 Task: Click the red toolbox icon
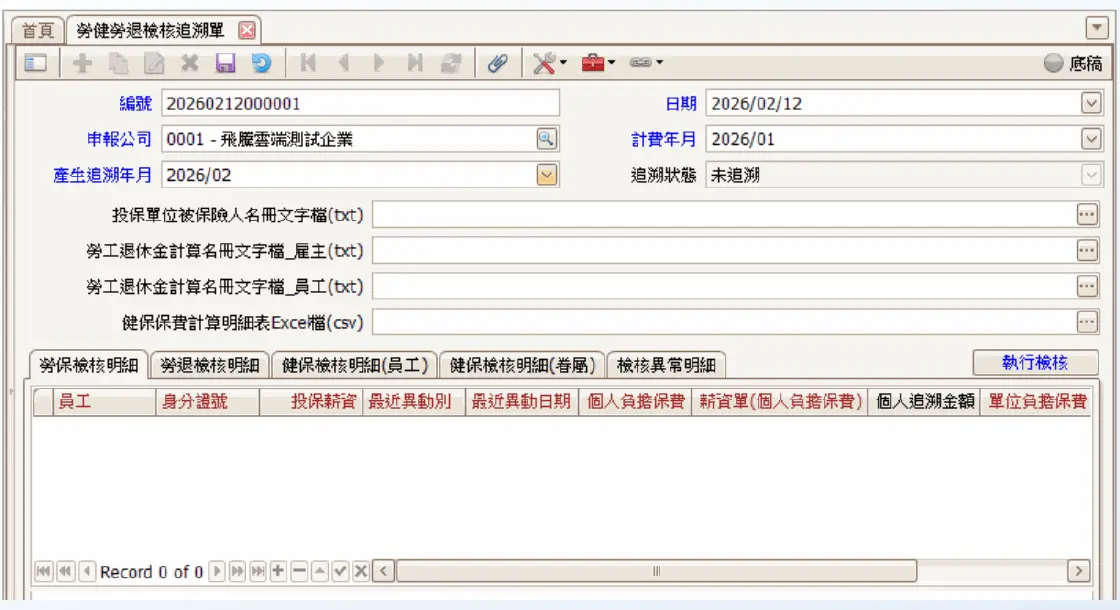(596, 63)
